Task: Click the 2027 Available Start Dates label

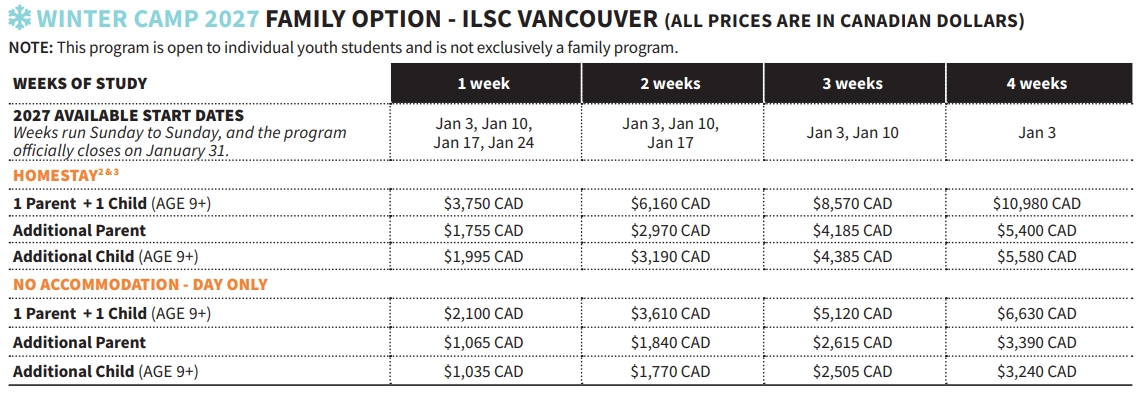Action: 129,116
